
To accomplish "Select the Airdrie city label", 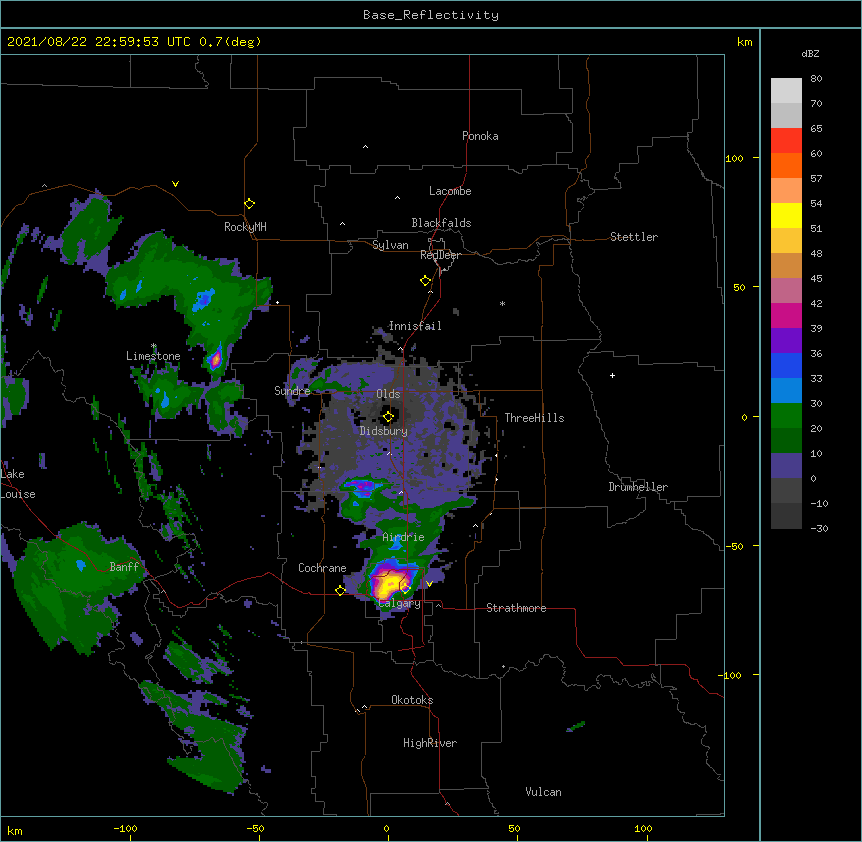I will point(403,537).
